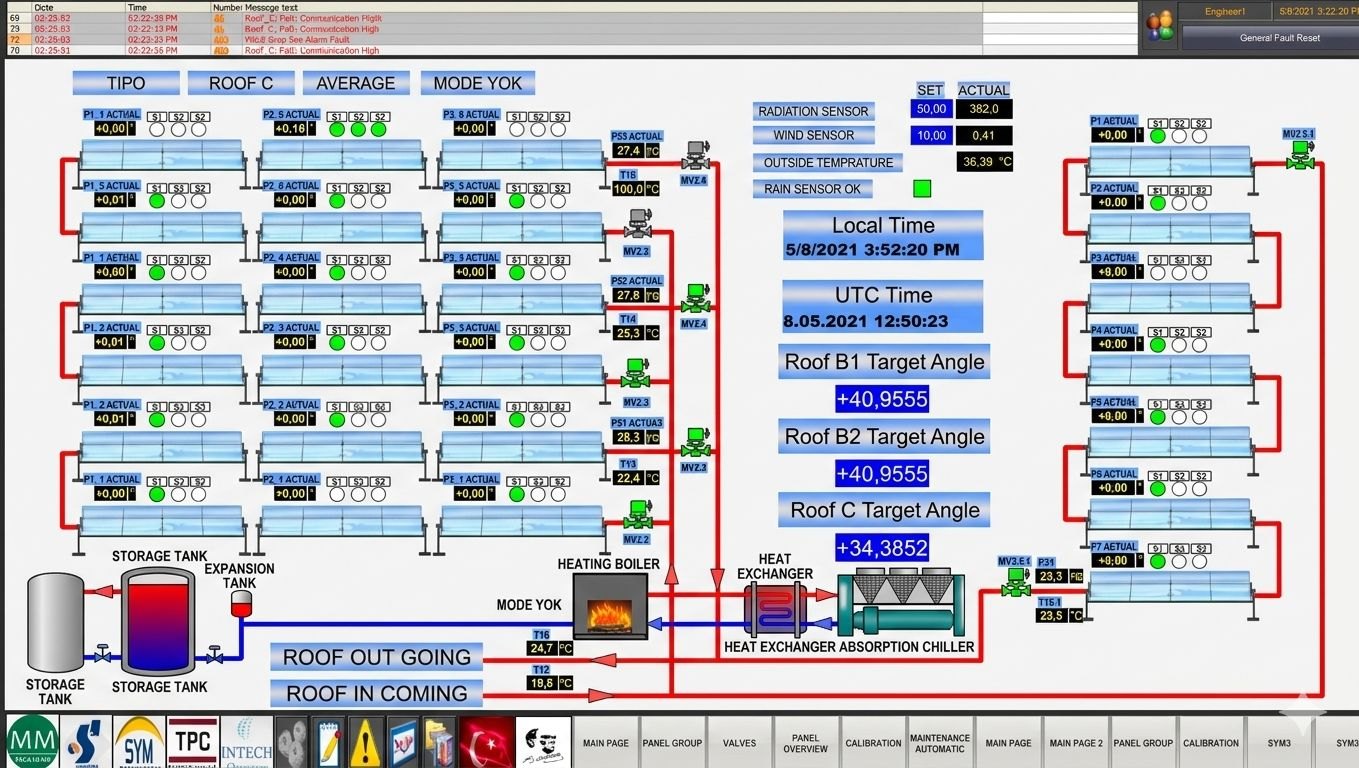Click the green MV3.E.1 valve near P31

click(1016, 583)
